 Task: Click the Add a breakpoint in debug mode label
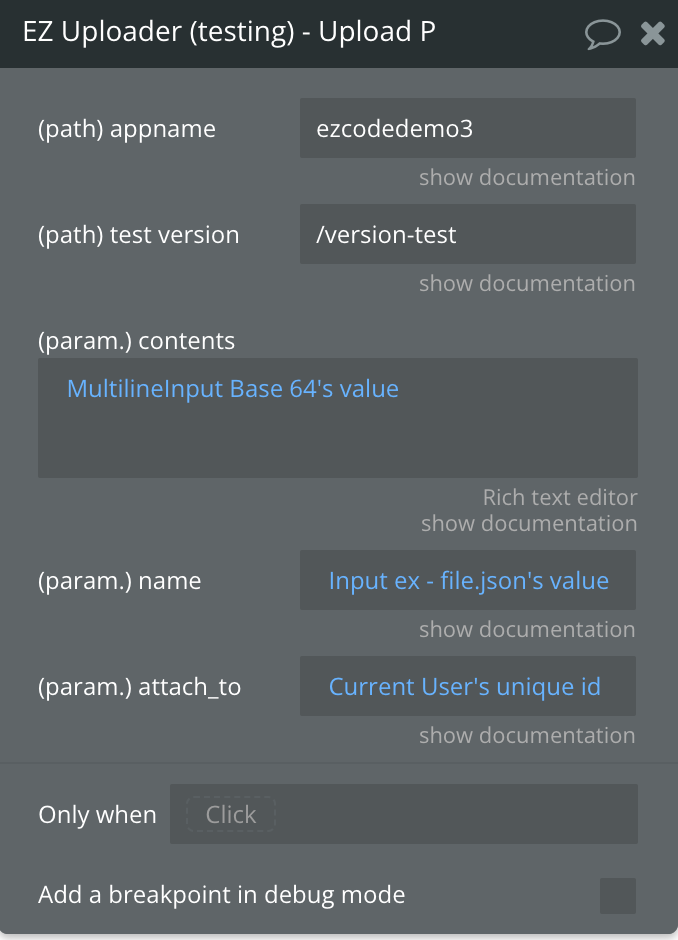[221, 895]
